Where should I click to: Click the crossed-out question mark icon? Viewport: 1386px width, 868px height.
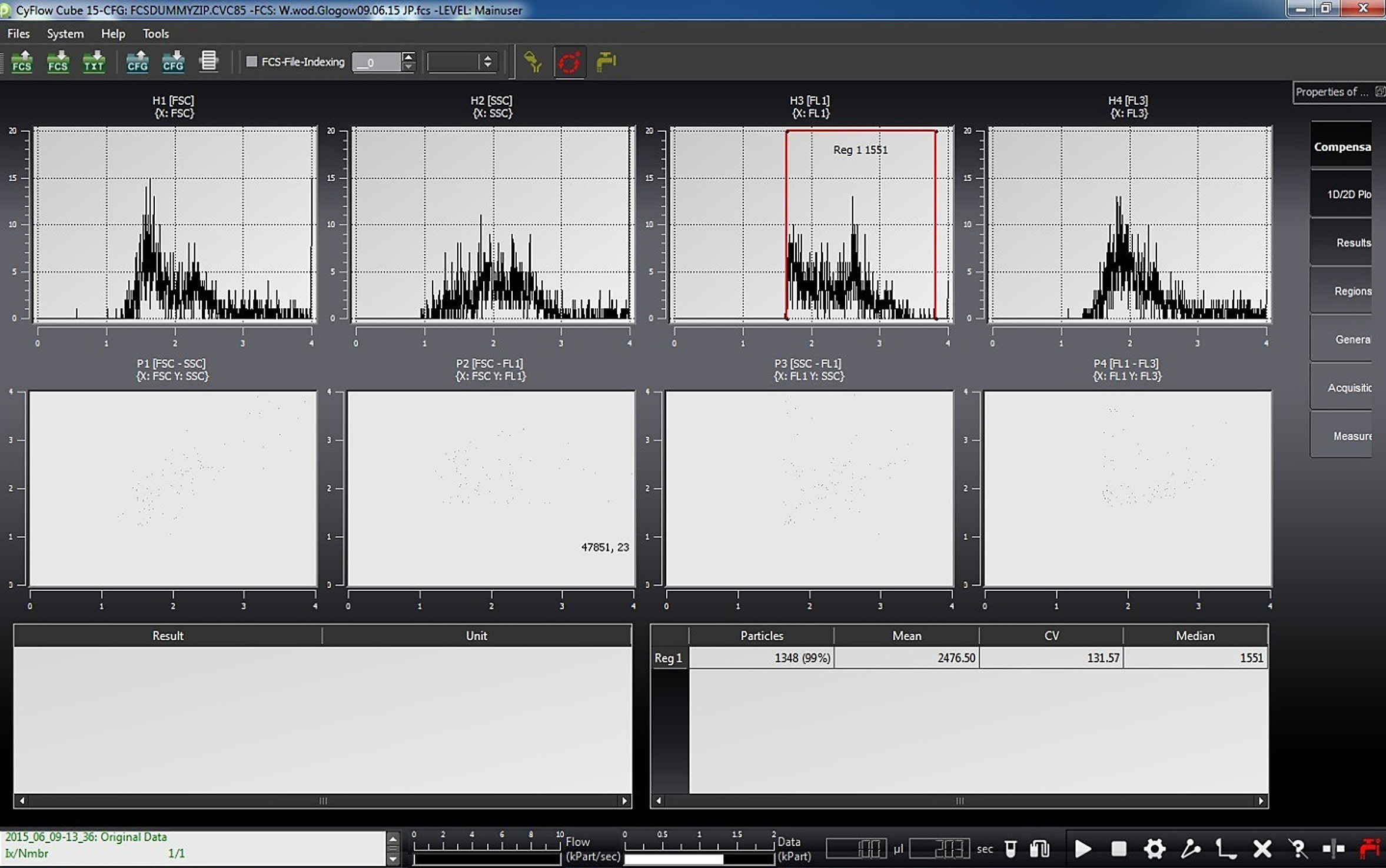pyautogui.click(x=1298, y=849)
